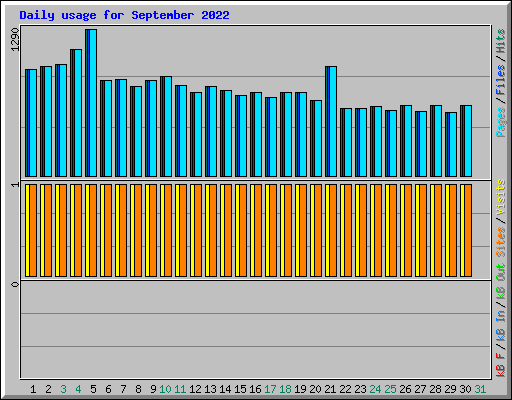The width and height of the screenshot is (512, 400).
Task: Click the green day 17 axis label
Action: tap(270, 389)
